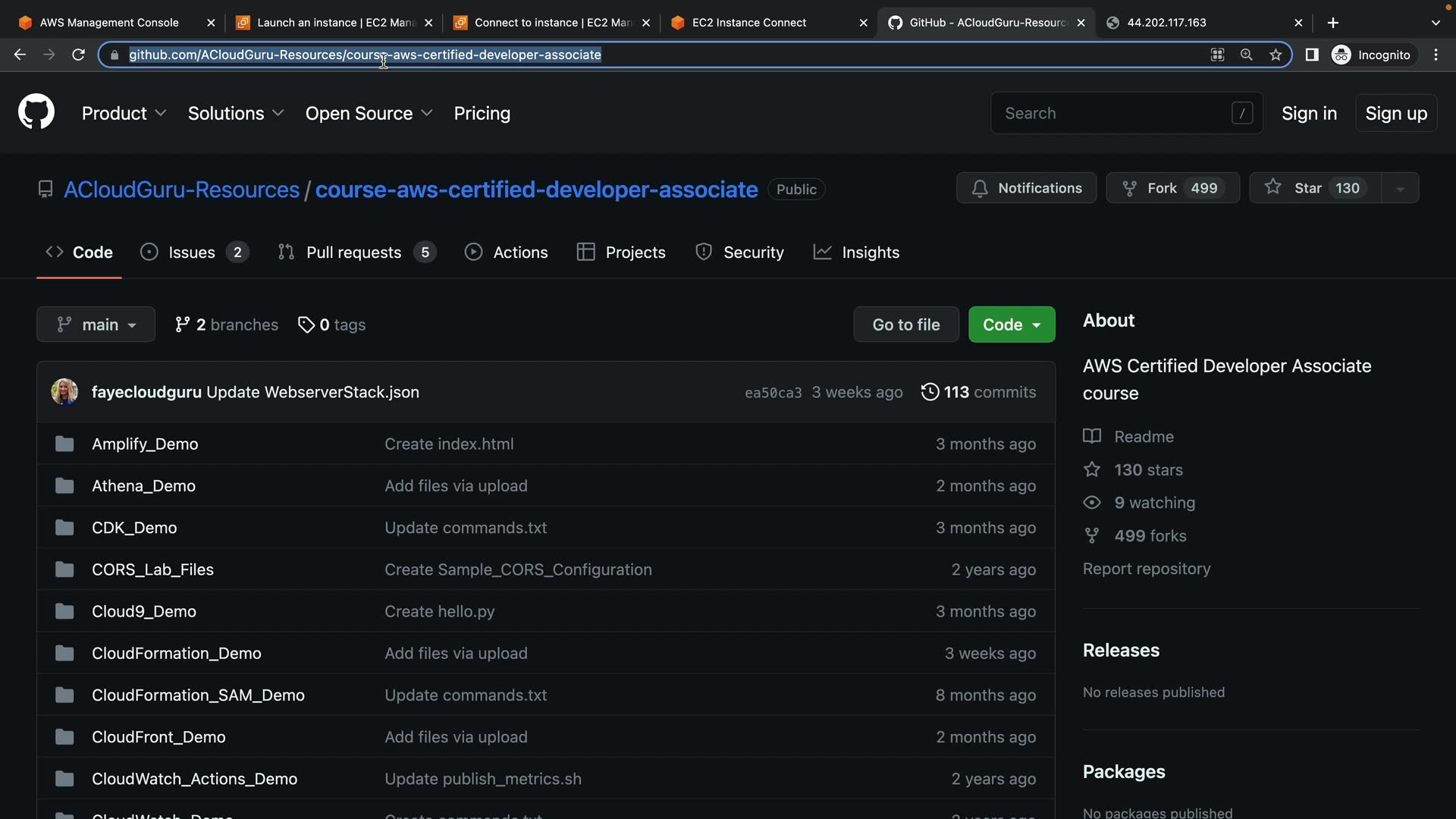The image size is (1456, 819).
Task: Expand the main branch dropdown
Action: [96, 325]
